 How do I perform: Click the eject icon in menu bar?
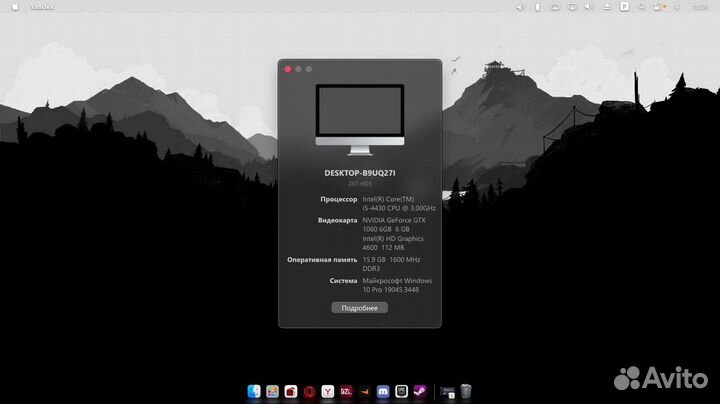pos(607,7)
